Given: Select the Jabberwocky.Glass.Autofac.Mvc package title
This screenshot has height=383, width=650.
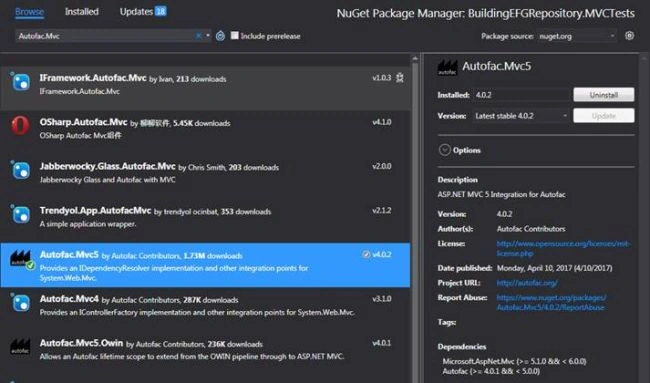Looking at the screenshot, I should click(107, 167).
